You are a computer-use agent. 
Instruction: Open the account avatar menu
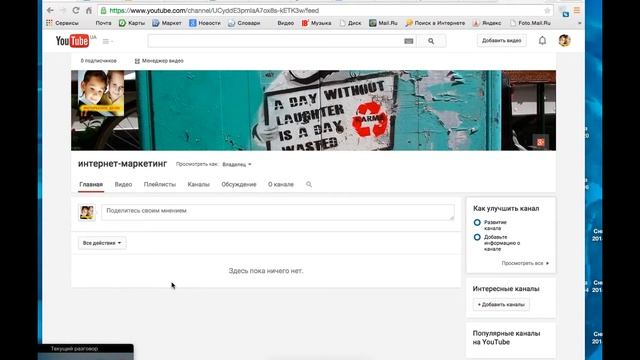coord(564,40)
